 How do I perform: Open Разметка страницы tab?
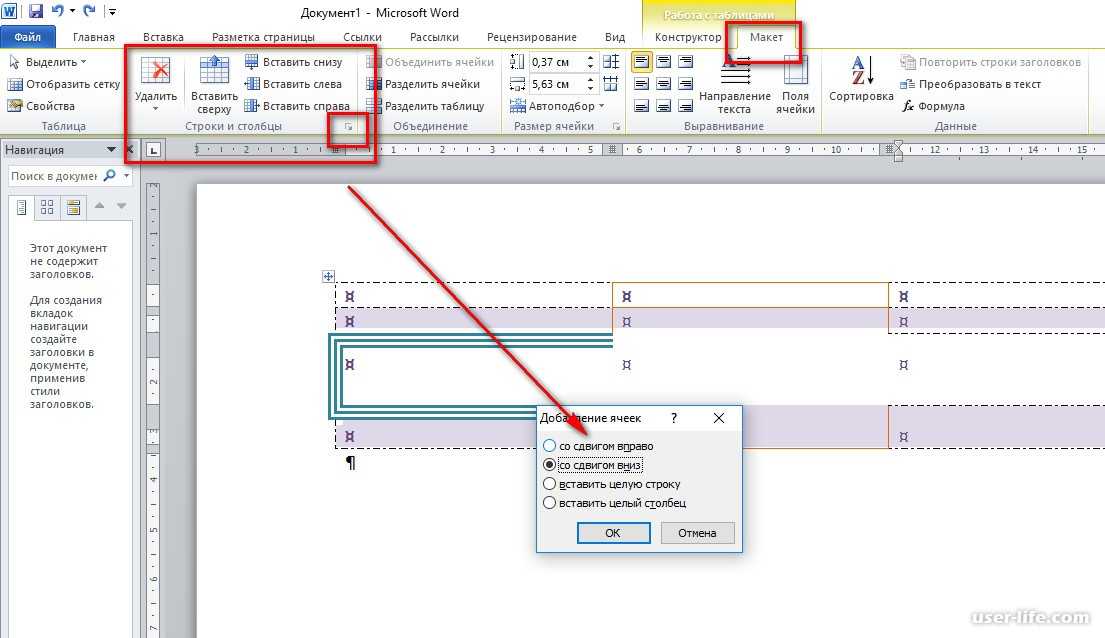pos(263,37)
